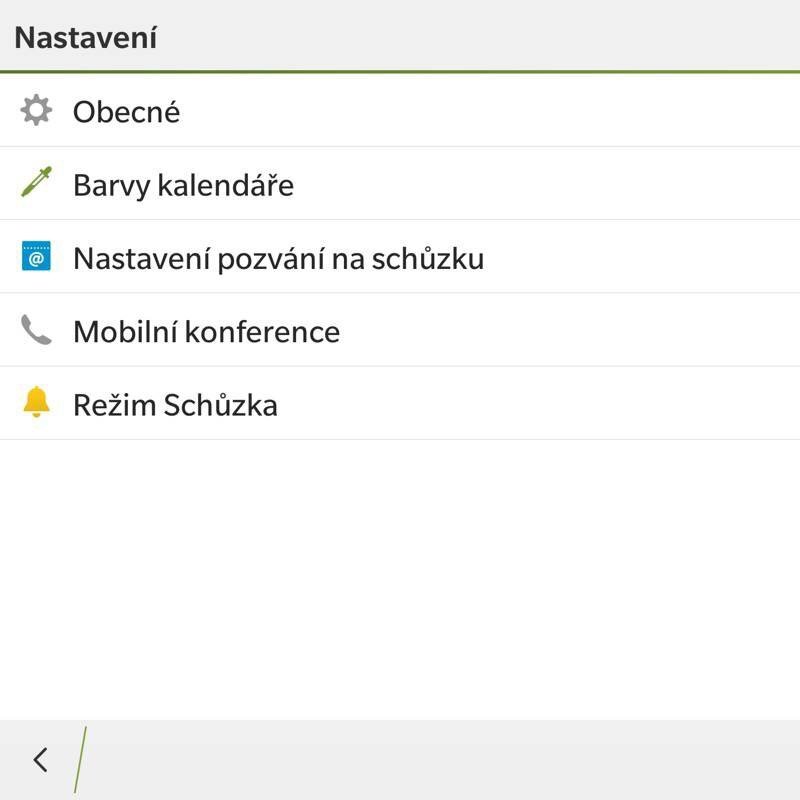Click the gear icon next to Obecné

[37, 111]
